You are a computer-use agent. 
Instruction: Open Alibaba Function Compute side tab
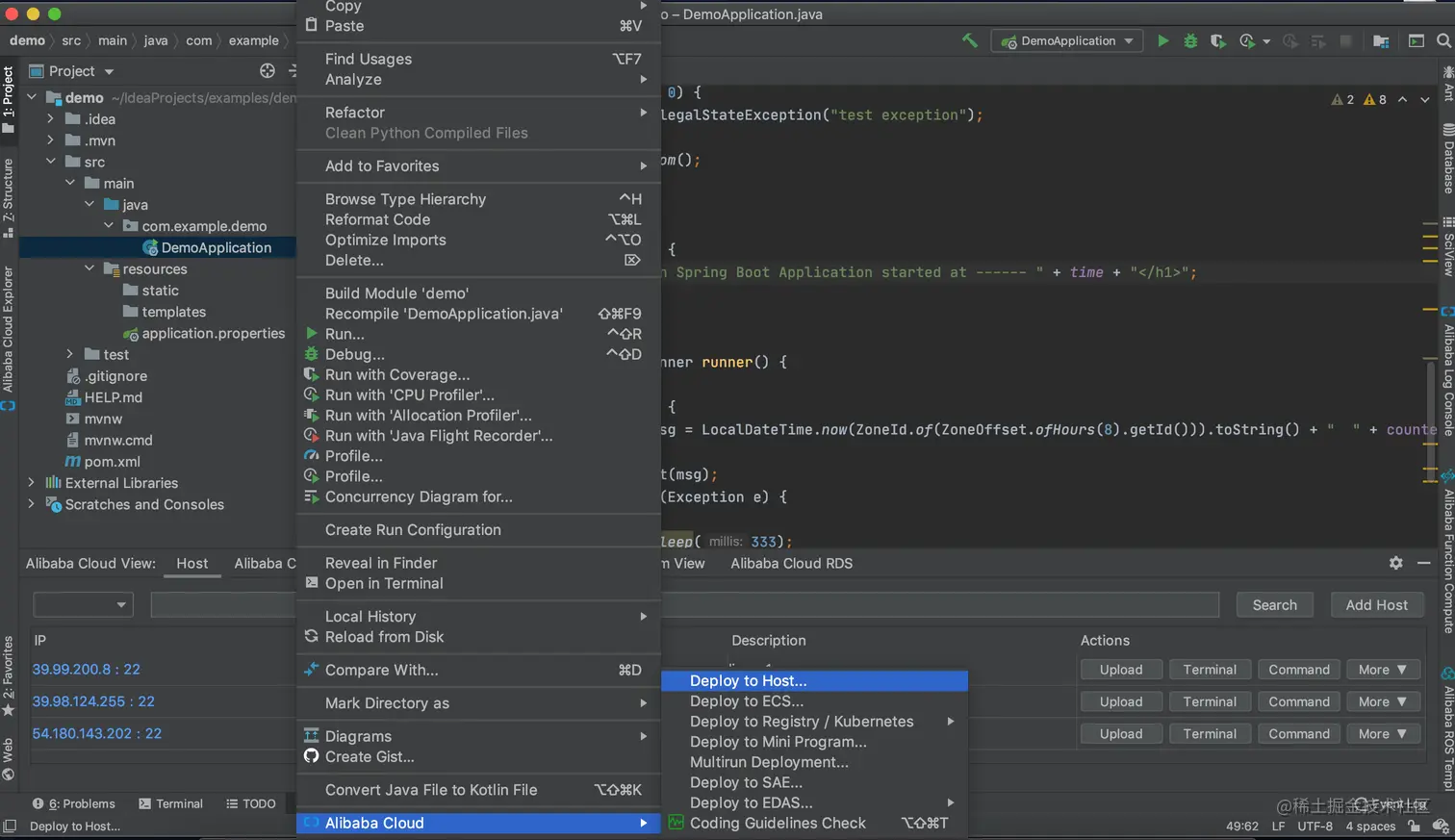pyautogui.click(x=1447, y=553)
